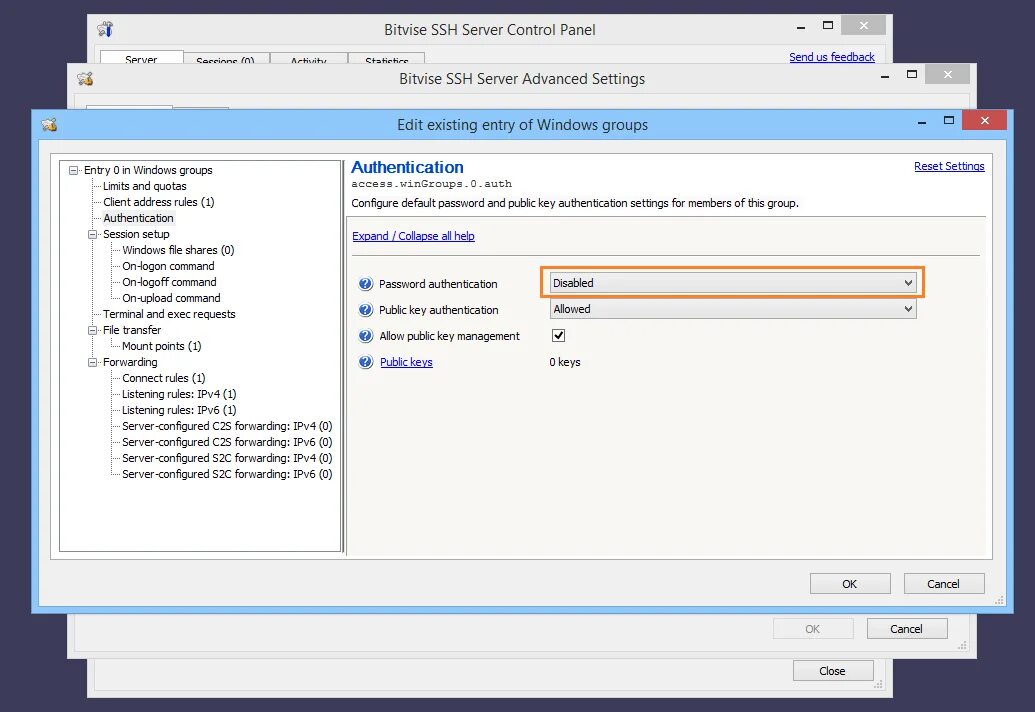
Task: Select Client address rules (1)
Action: pyautogui.click(x=158, y=202)
